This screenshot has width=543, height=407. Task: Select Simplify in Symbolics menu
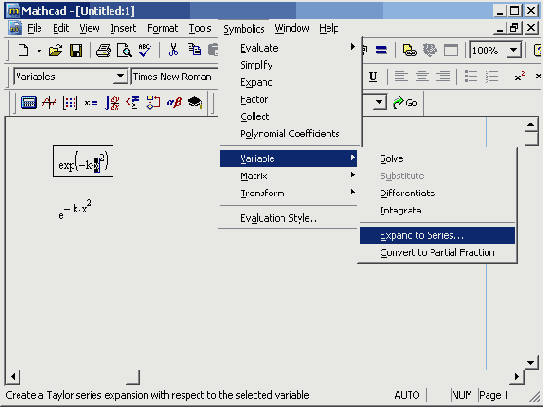[256, 65]
